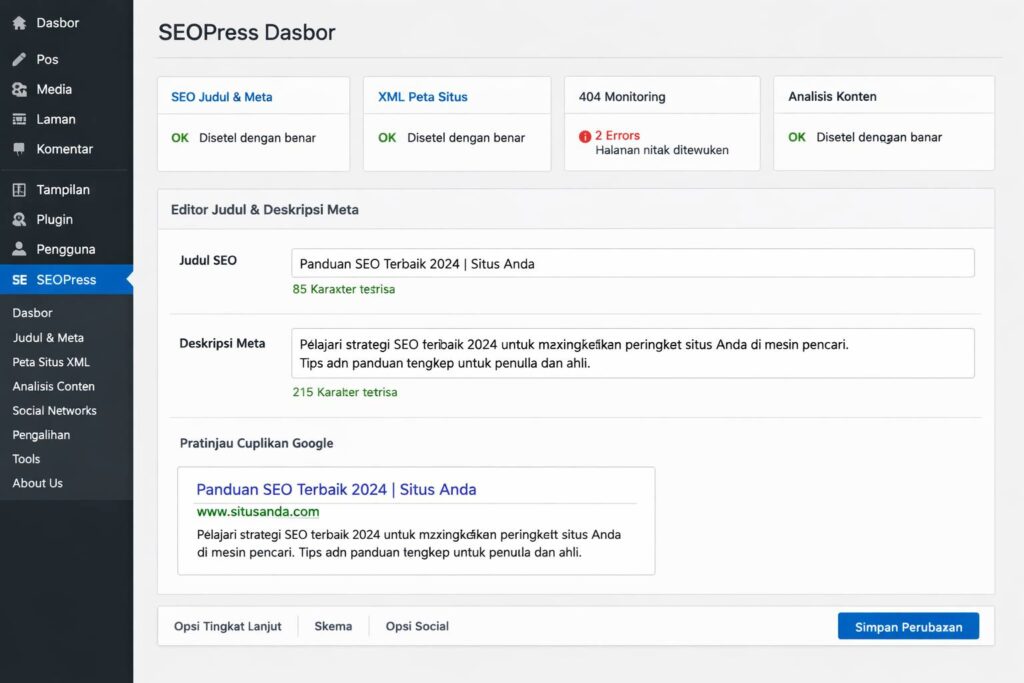Screen dimensions: 1024x683
Task: Open the SEOPress menu in the sidebar
Action: (66, 280)
